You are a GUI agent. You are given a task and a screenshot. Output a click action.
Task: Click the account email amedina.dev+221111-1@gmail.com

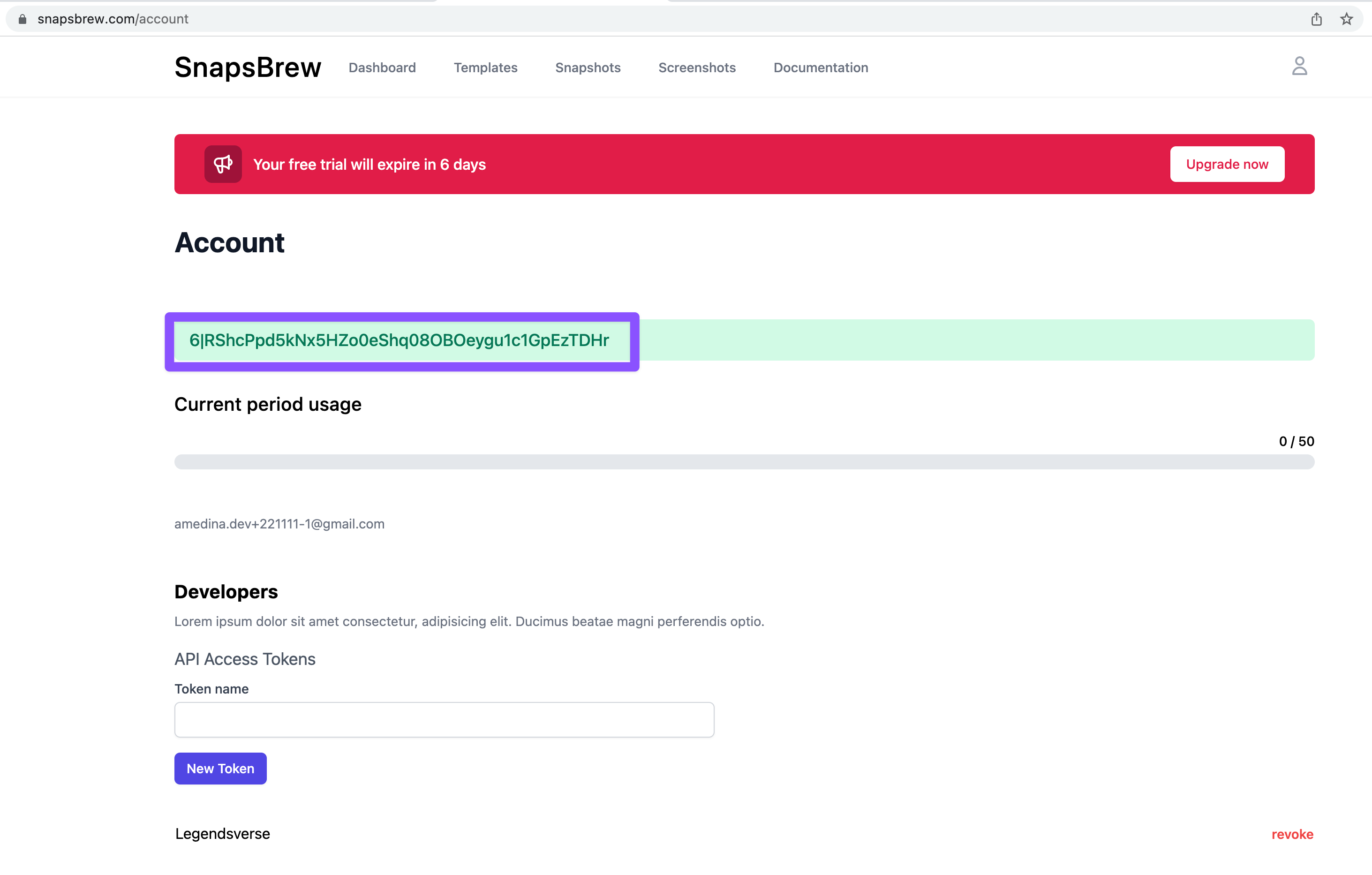pos(279,523)
